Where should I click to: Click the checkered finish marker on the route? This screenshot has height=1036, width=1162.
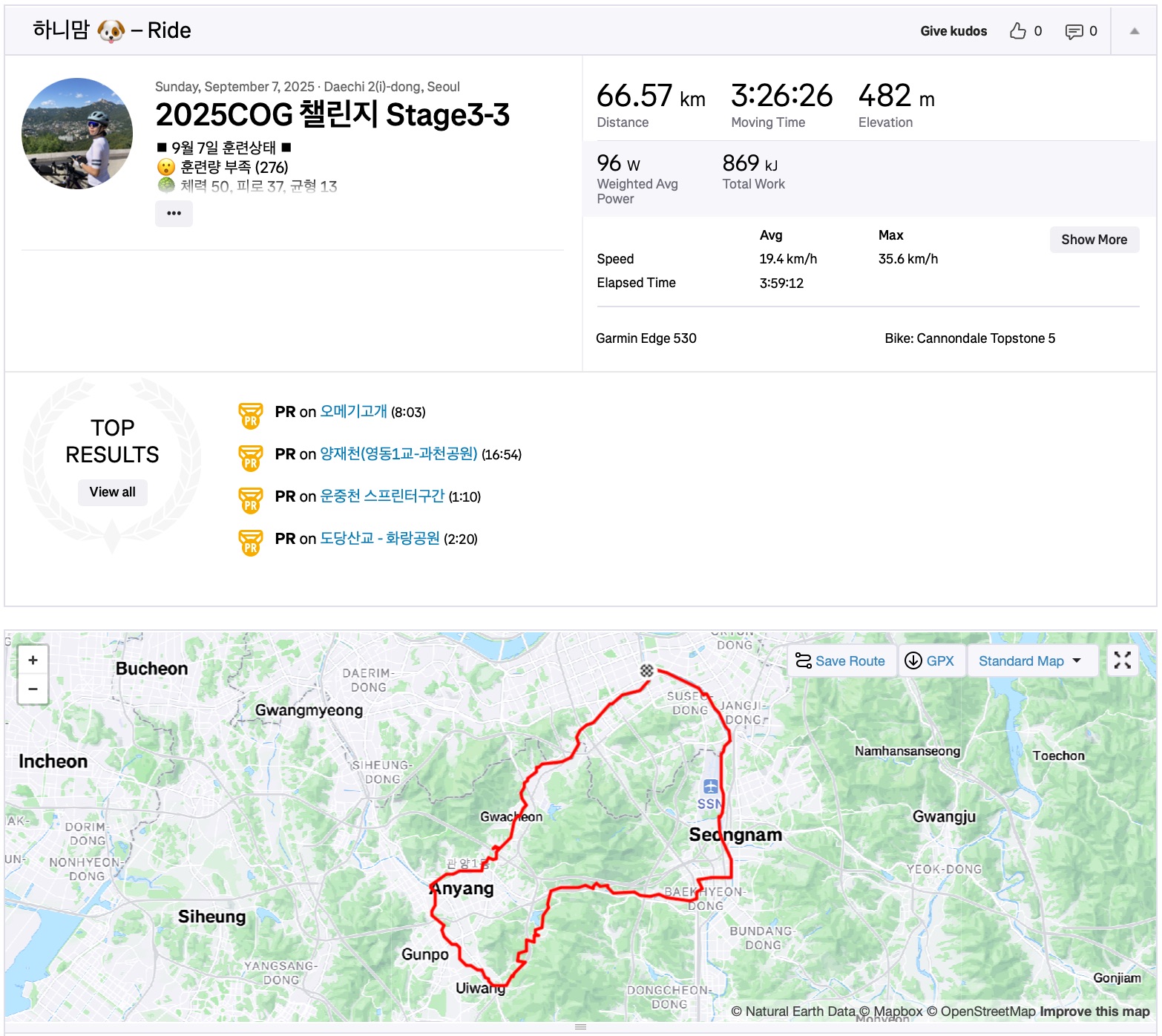coord(647,670)
